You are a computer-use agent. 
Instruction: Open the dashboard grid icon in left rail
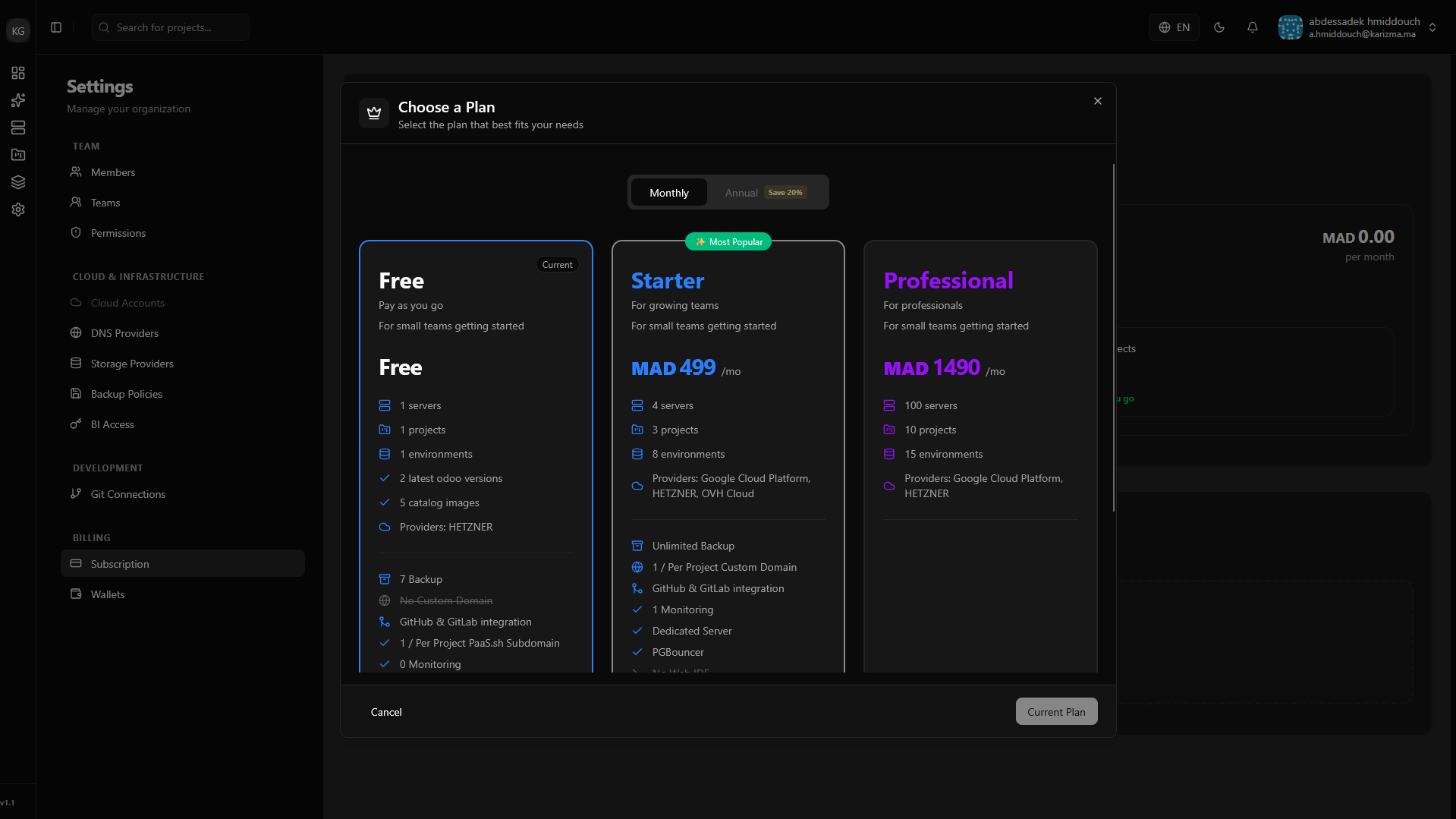18,73
